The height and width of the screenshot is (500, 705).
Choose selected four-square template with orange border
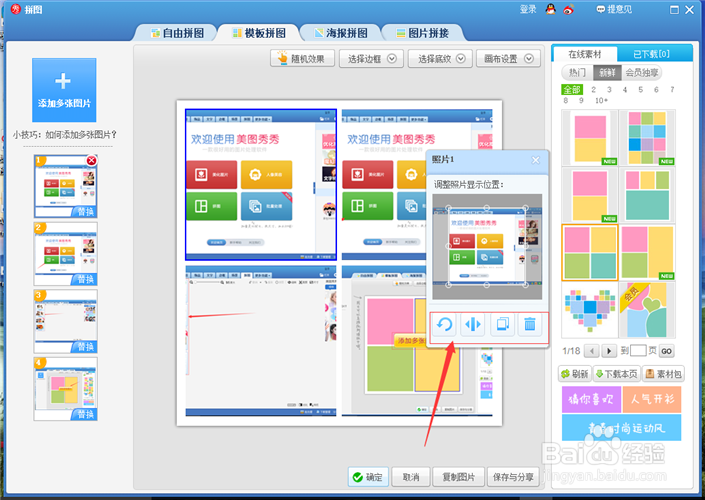pos(589,252)
